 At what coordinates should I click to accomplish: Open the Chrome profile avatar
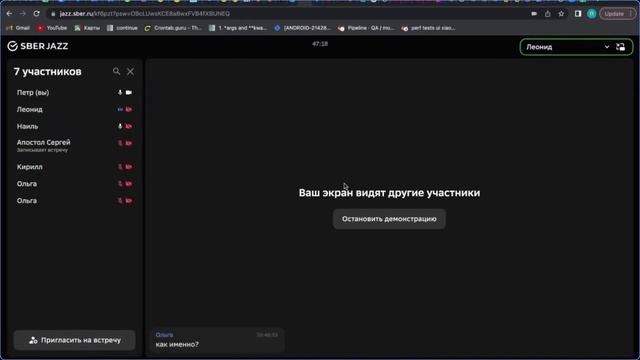[x=591, y=13]
